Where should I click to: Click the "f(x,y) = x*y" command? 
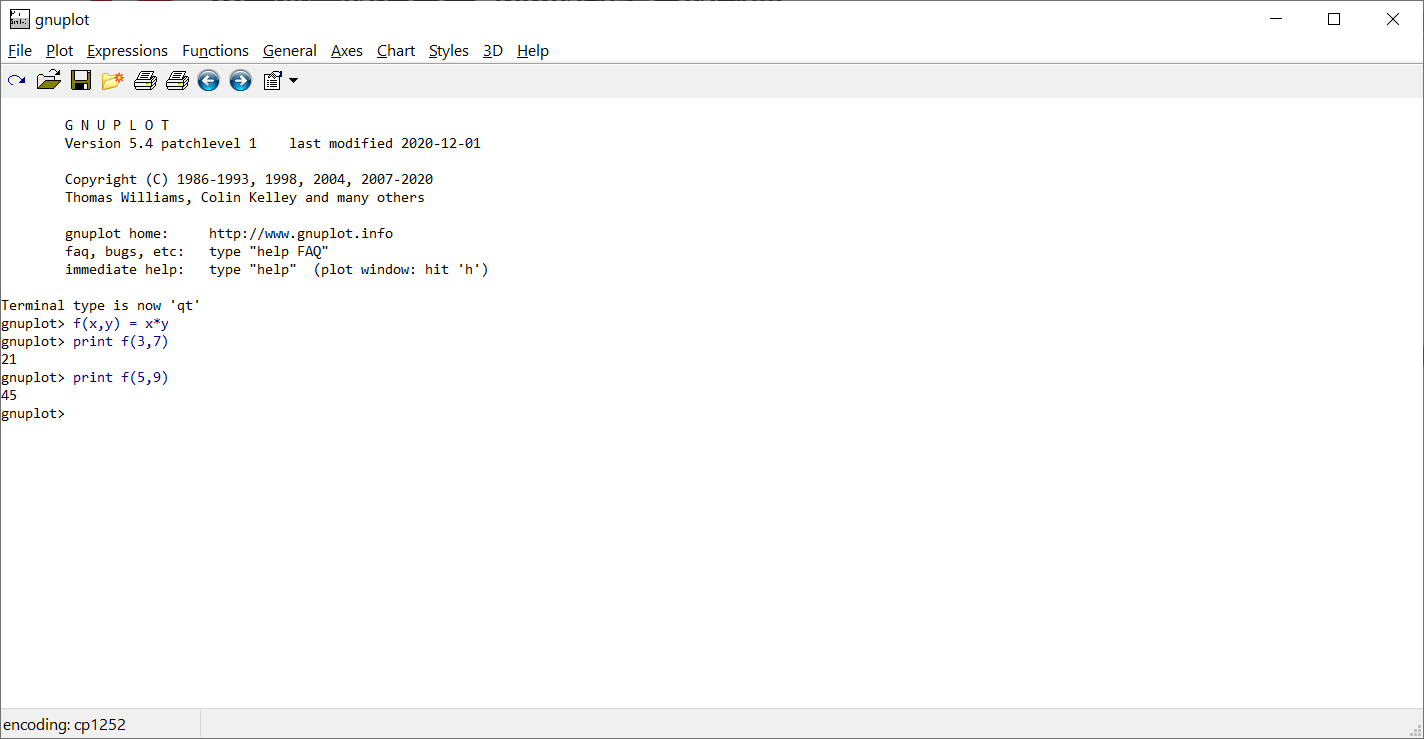coord(121,323)
